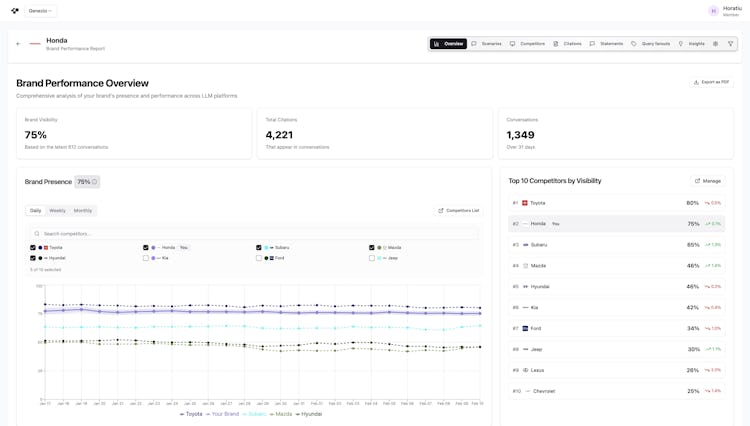
Task: Click Jeep's light cyan color swatch
Action: [x=379, y=258]
